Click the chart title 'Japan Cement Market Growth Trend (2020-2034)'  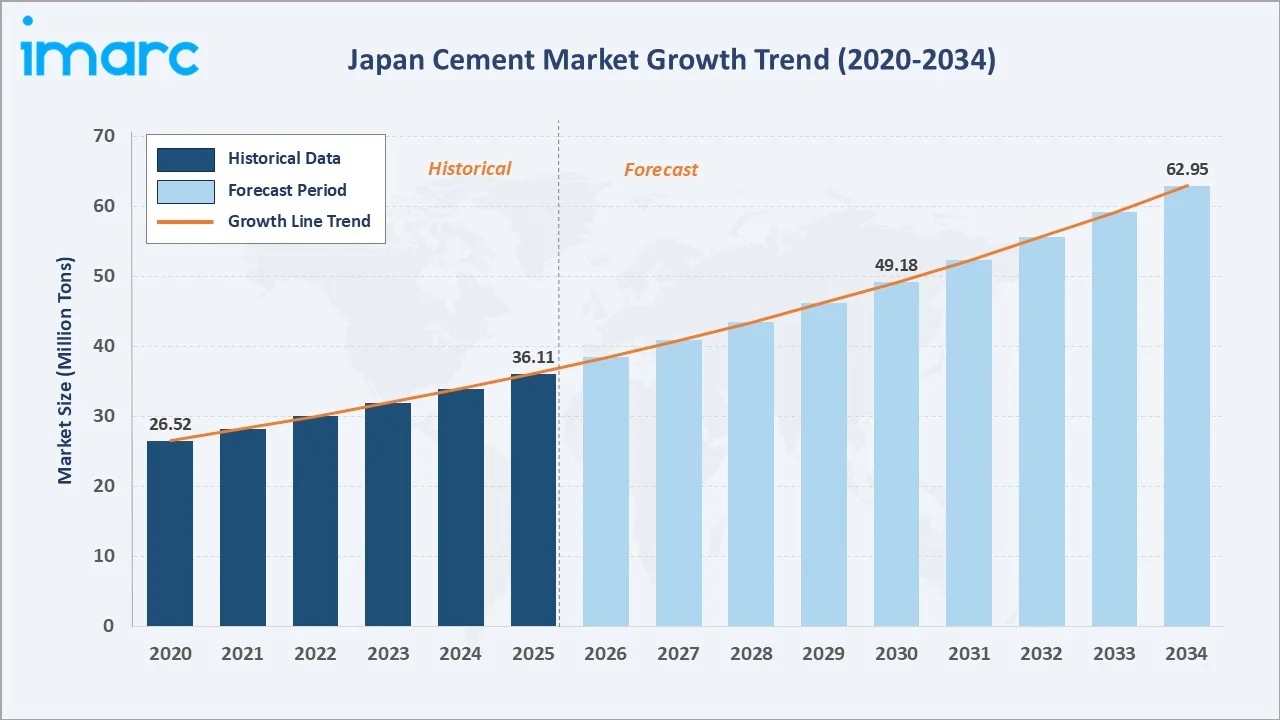coord(671,60)
